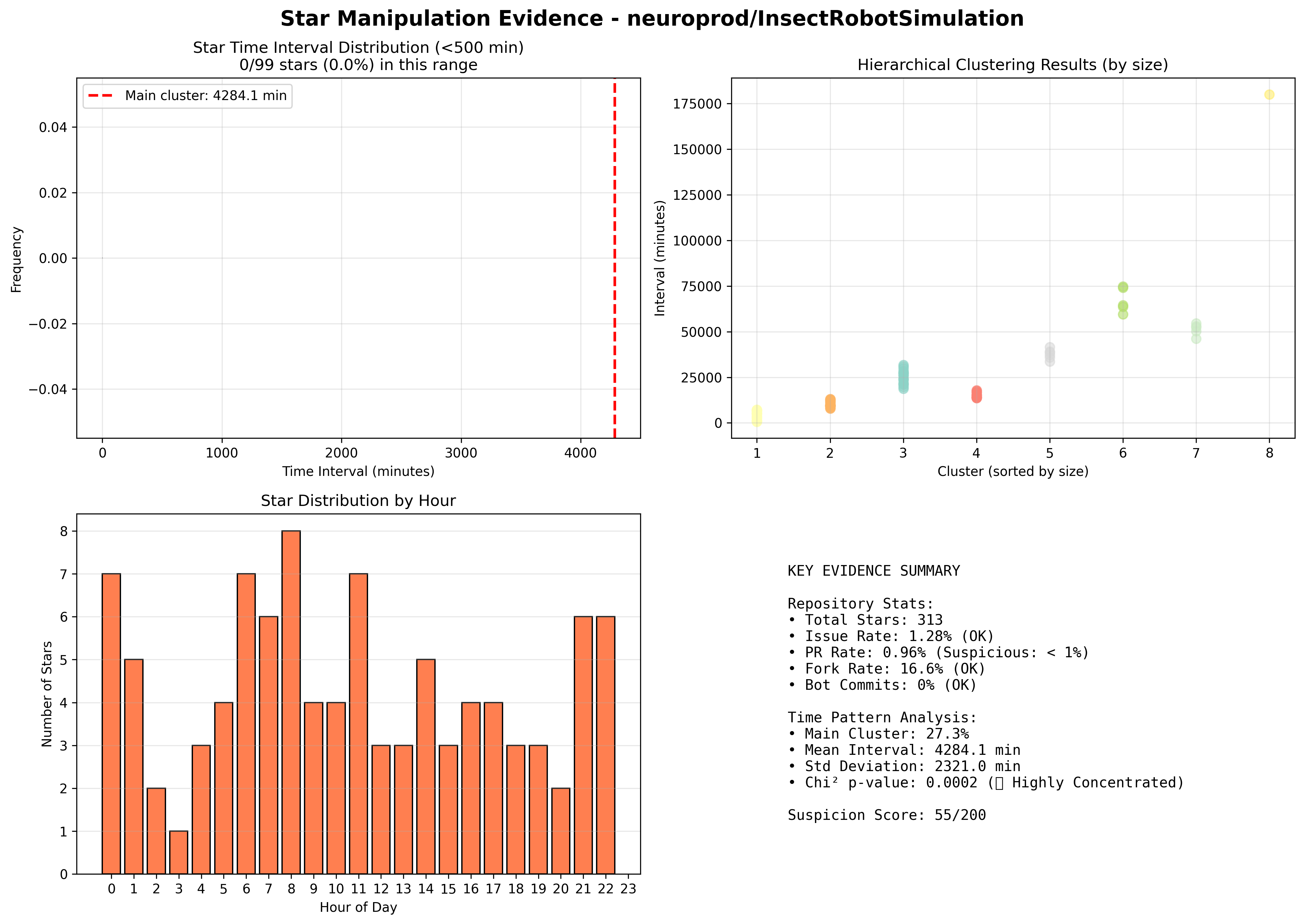Click the '0/99 stars (0.0%) in this range' subtitle
Viewport: 1304px width, 924px height.
tap(358, 65)
